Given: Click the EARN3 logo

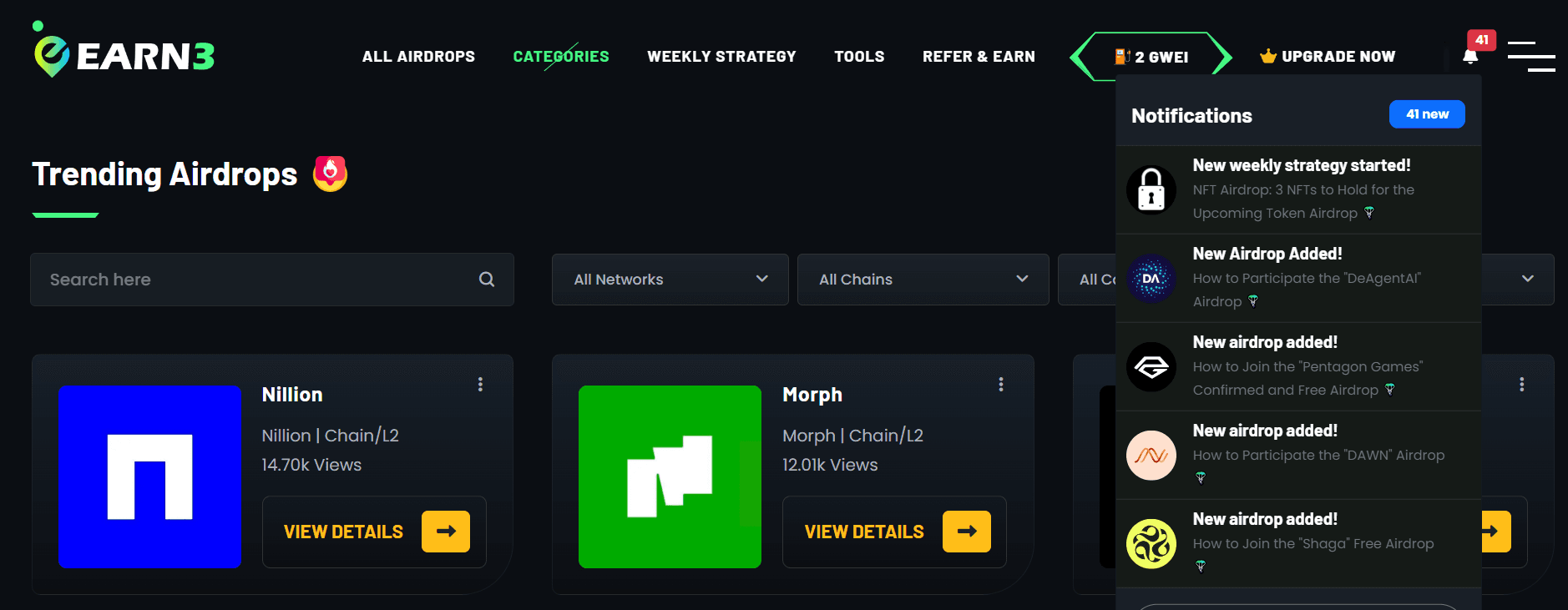Looking at the screenshot, I should coord(124,50).
